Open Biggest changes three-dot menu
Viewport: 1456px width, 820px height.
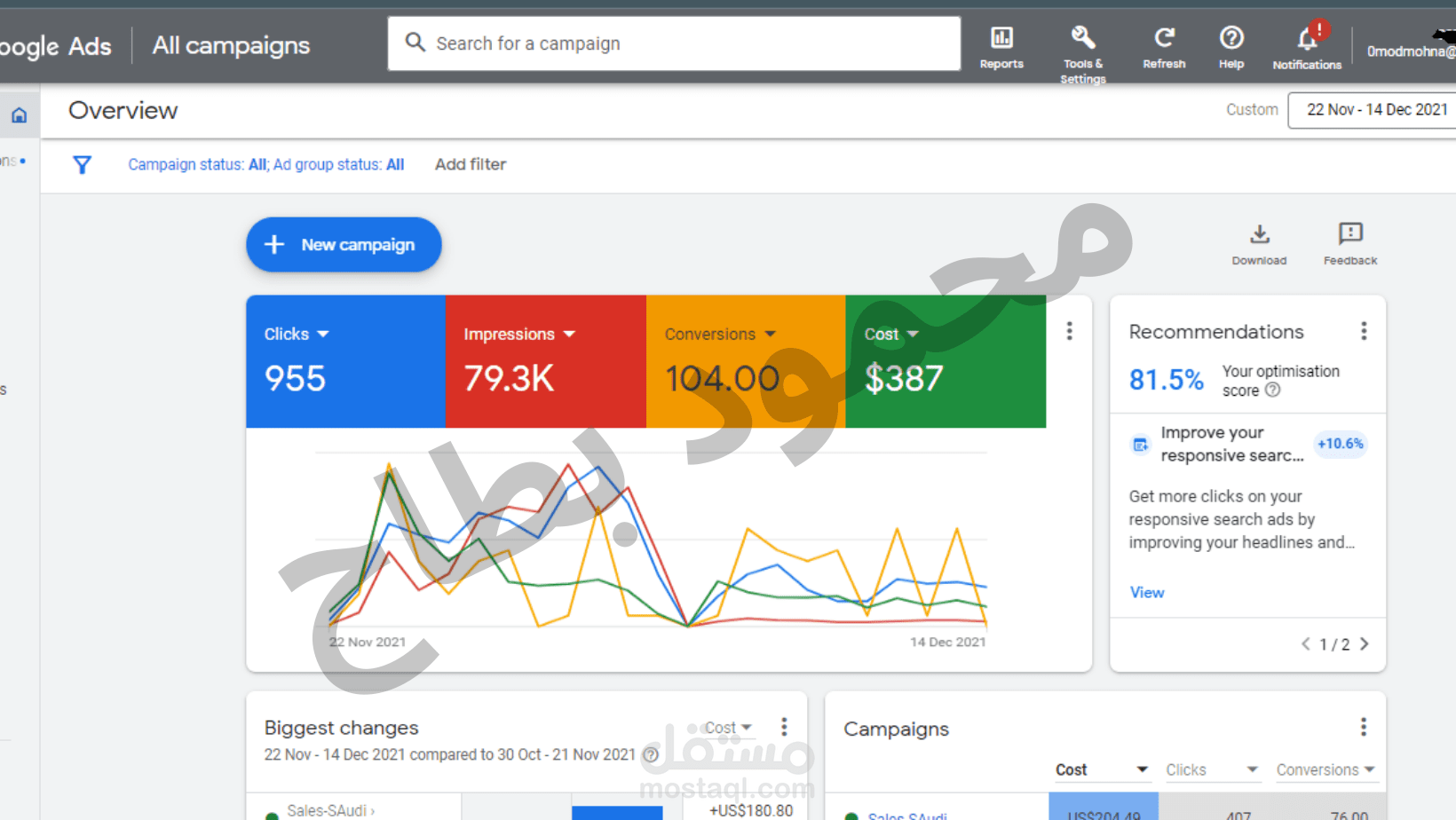tap(784, 727)
